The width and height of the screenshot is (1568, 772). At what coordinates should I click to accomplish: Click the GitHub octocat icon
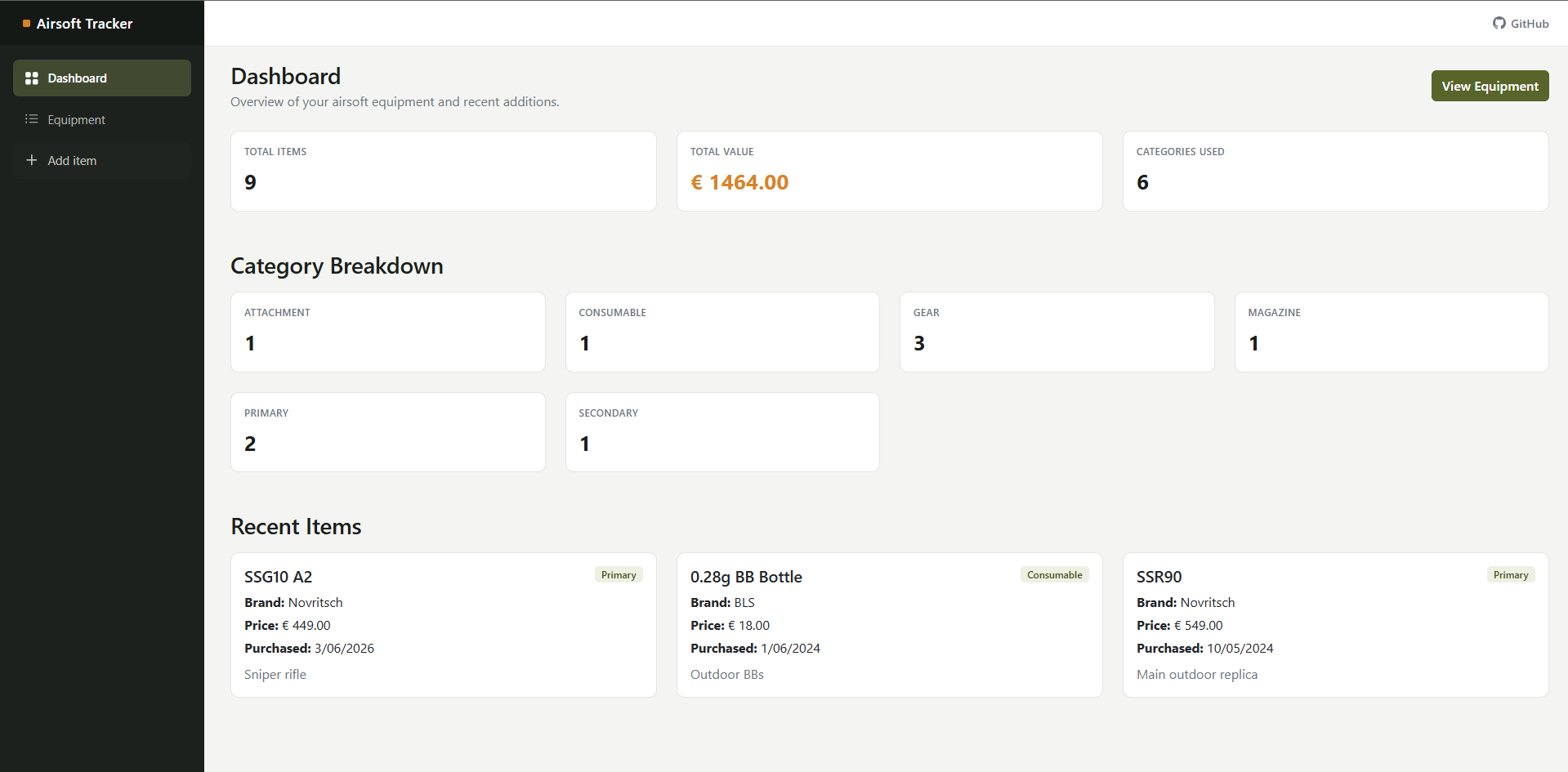click(x=1499, y=23)
